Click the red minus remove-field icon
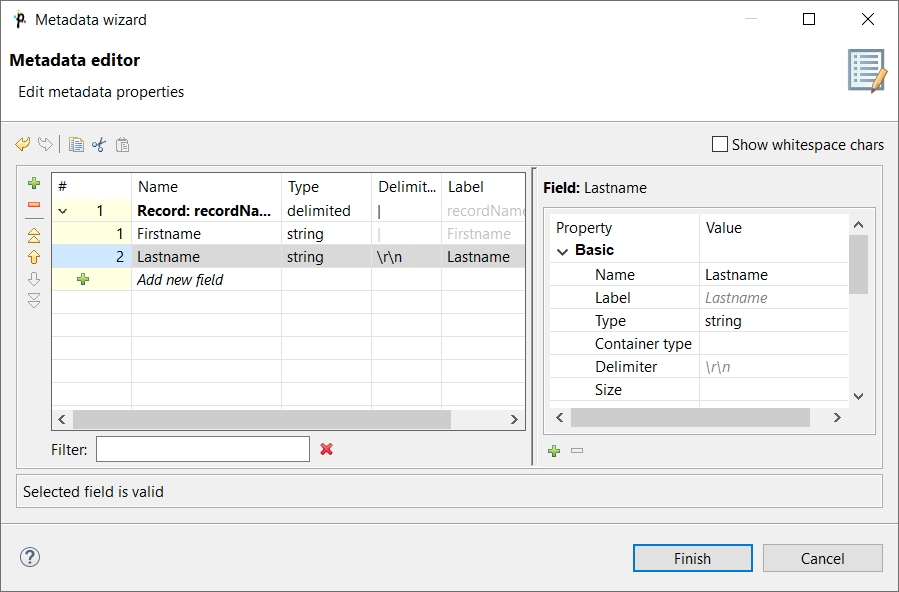 click(34, 205)
